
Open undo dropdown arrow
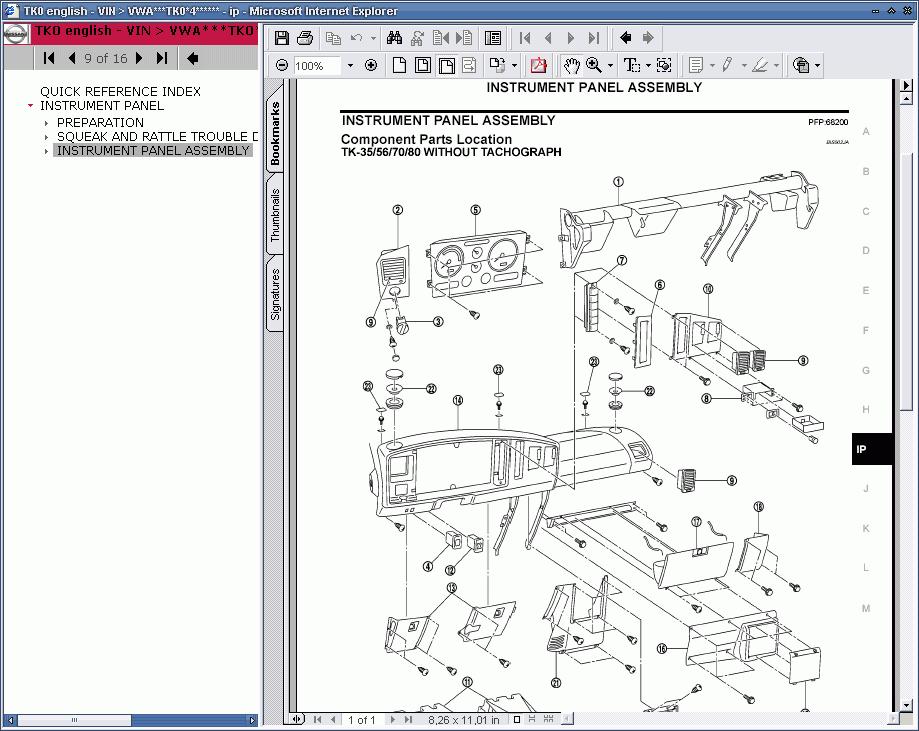click(x=373, y=39)
